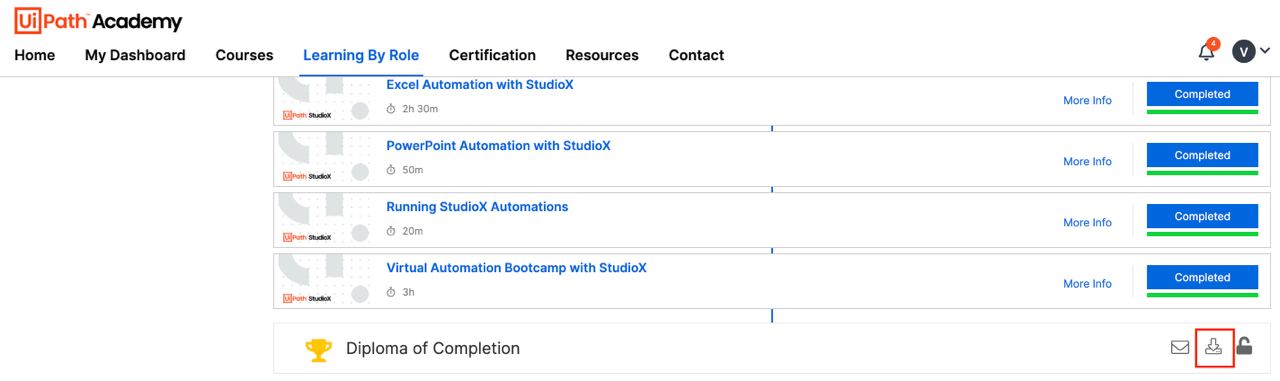The width and height of the screenshot is (1280, 381).
Task: Click More Info for Virtual Automation Bootcamp
Action: point(1087,284)
